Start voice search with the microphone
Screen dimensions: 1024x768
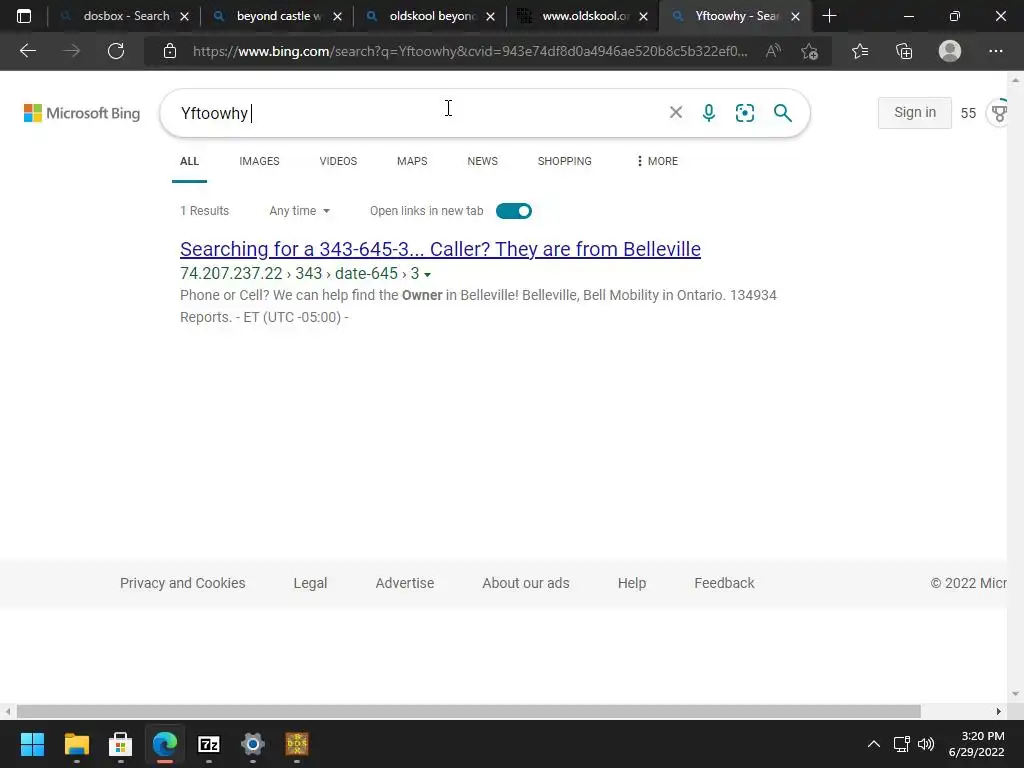709,113
